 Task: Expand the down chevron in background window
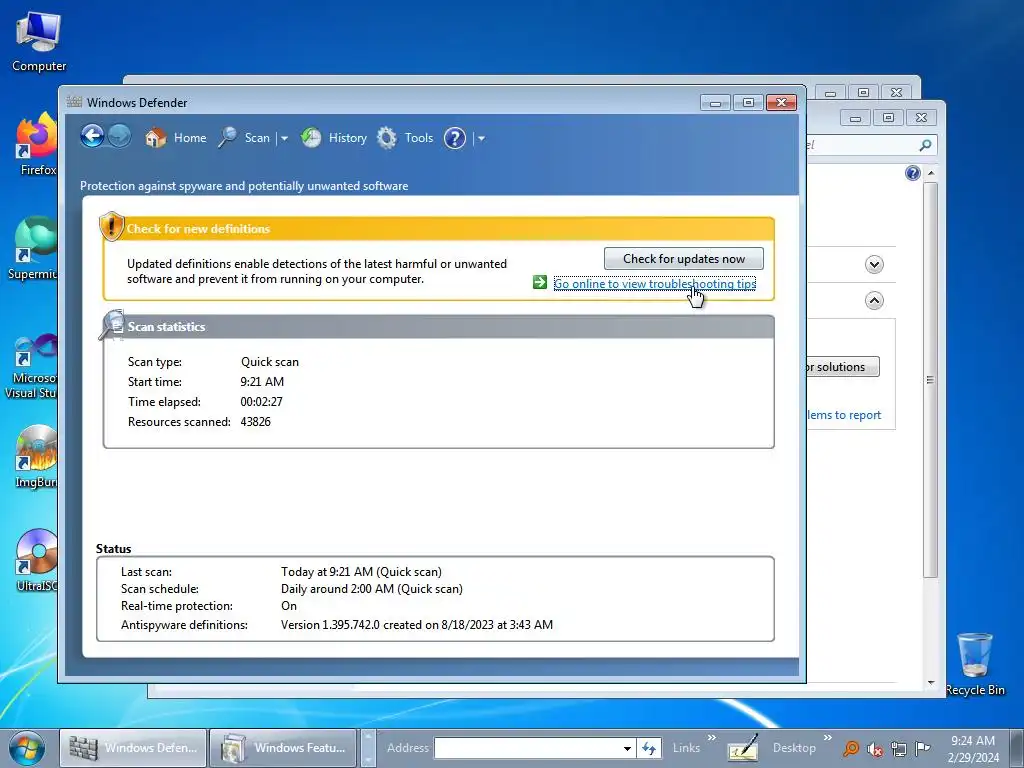point(874,264)
